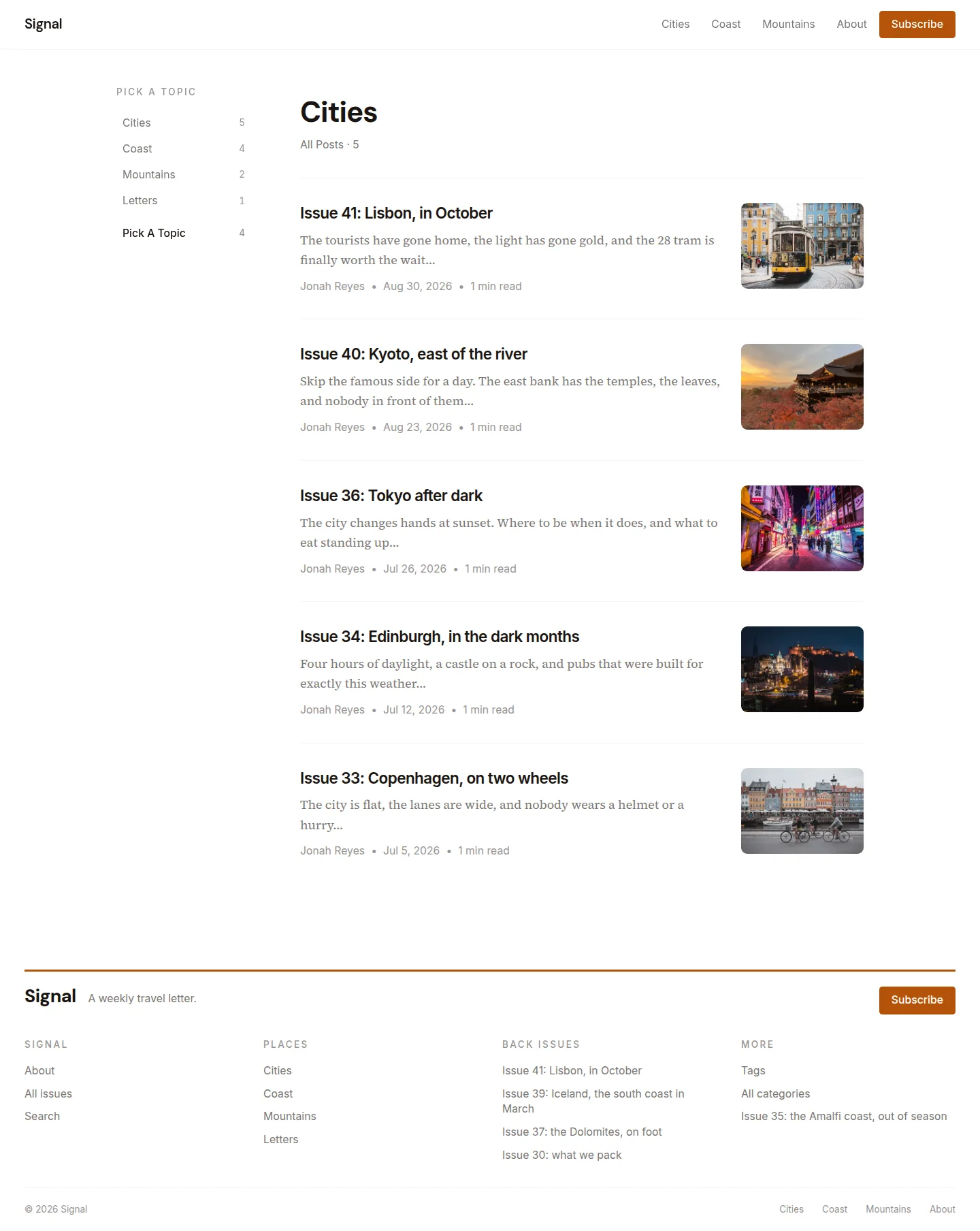The width and height of the screenshot is (980, 1231).
Task: Click the Copenhagen cyclists thumbnail
Action: click(x=802, y=811)
